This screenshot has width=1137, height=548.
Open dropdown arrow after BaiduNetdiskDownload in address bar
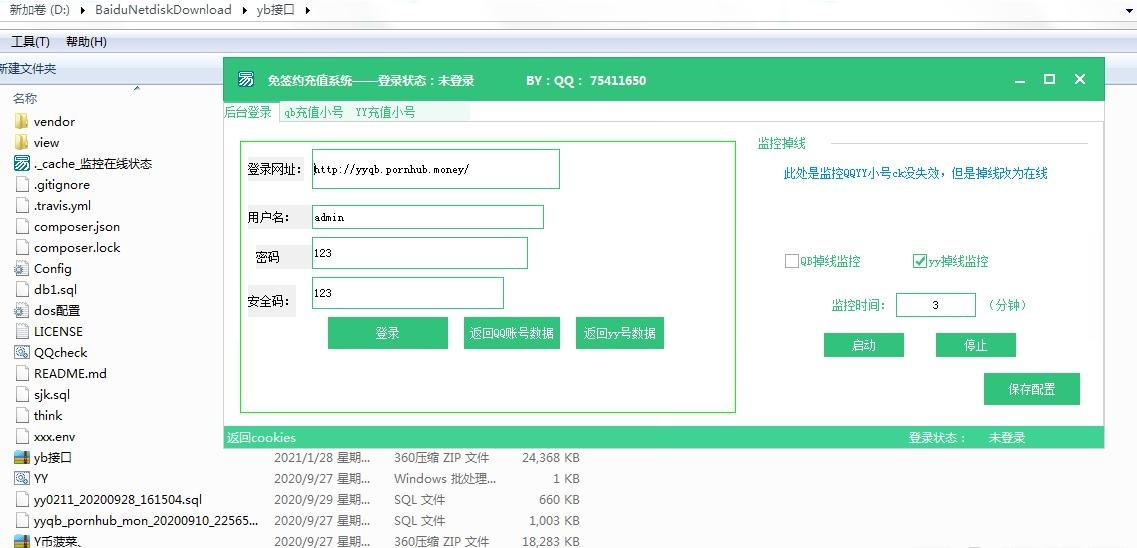tap(244, 10)
